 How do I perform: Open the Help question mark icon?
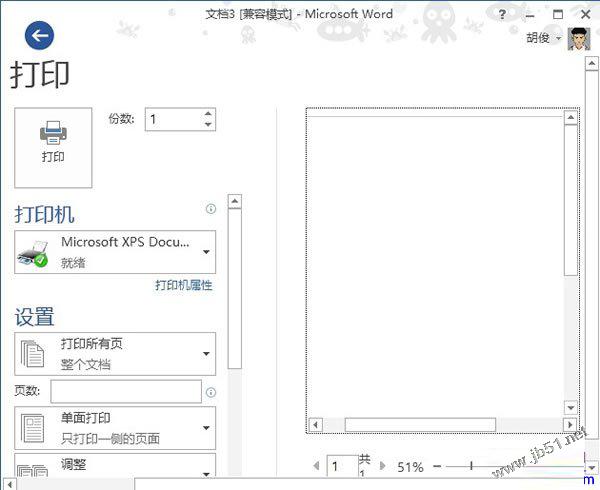(502, 15)
